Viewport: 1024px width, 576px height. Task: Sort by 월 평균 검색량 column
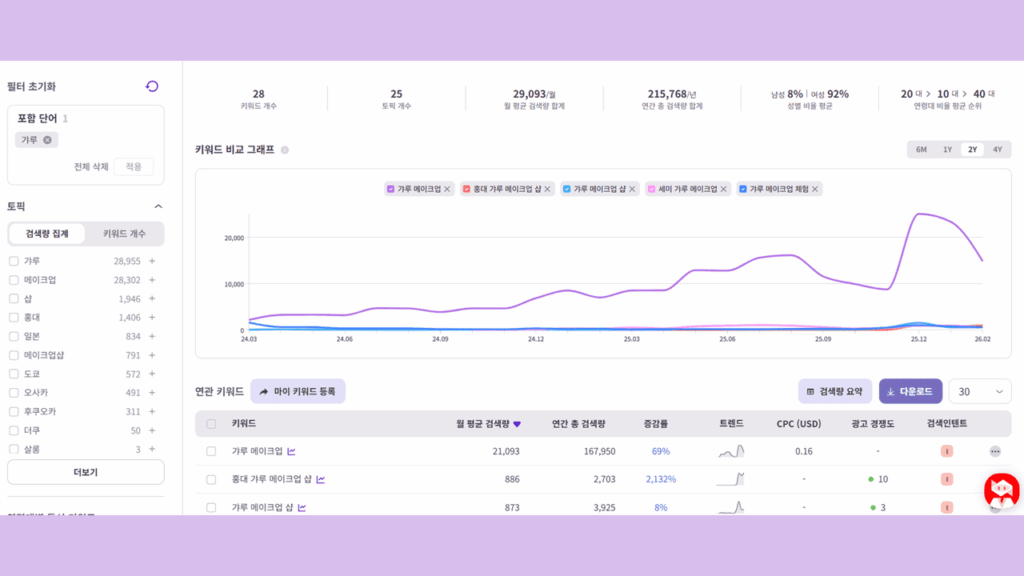[x=488, y=423]
